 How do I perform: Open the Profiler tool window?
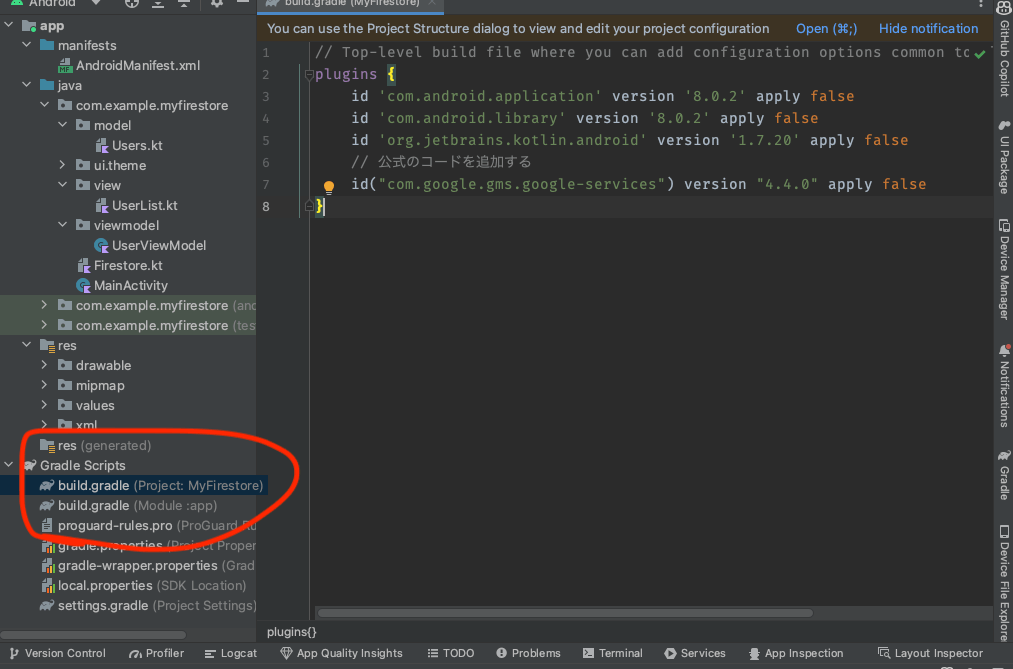coord(156,654)
